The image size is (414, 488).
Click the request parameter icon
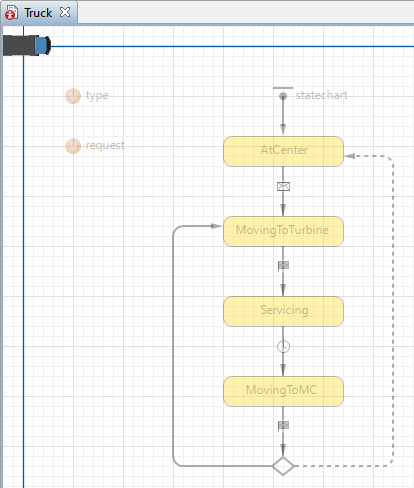point(73,146)
